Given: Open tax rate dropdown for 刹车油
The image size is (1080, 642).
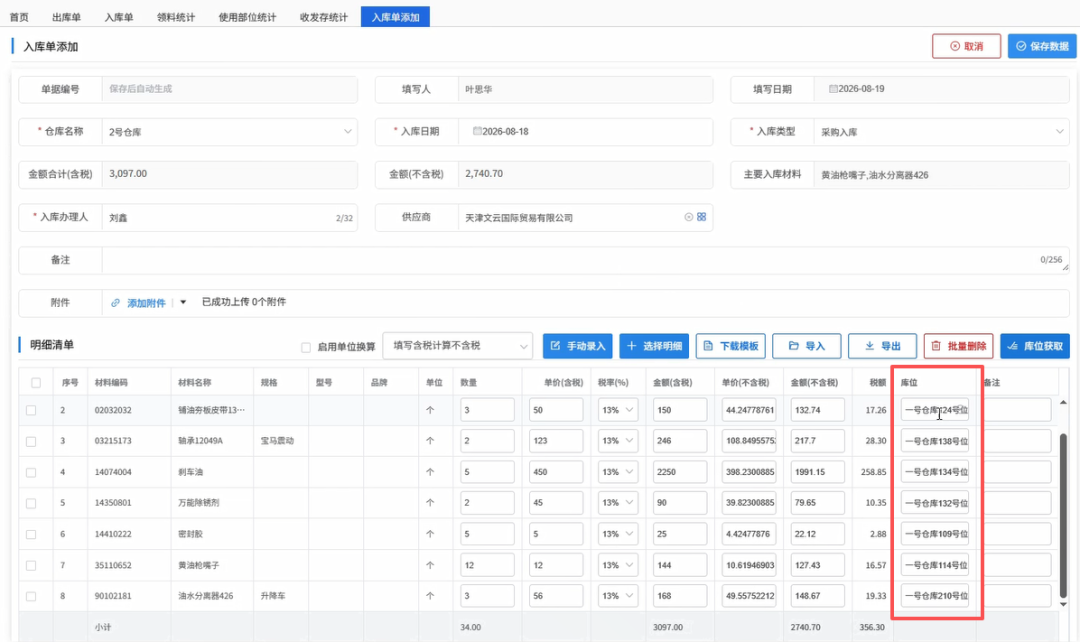Looking at the screenshot, I should 617,472.
